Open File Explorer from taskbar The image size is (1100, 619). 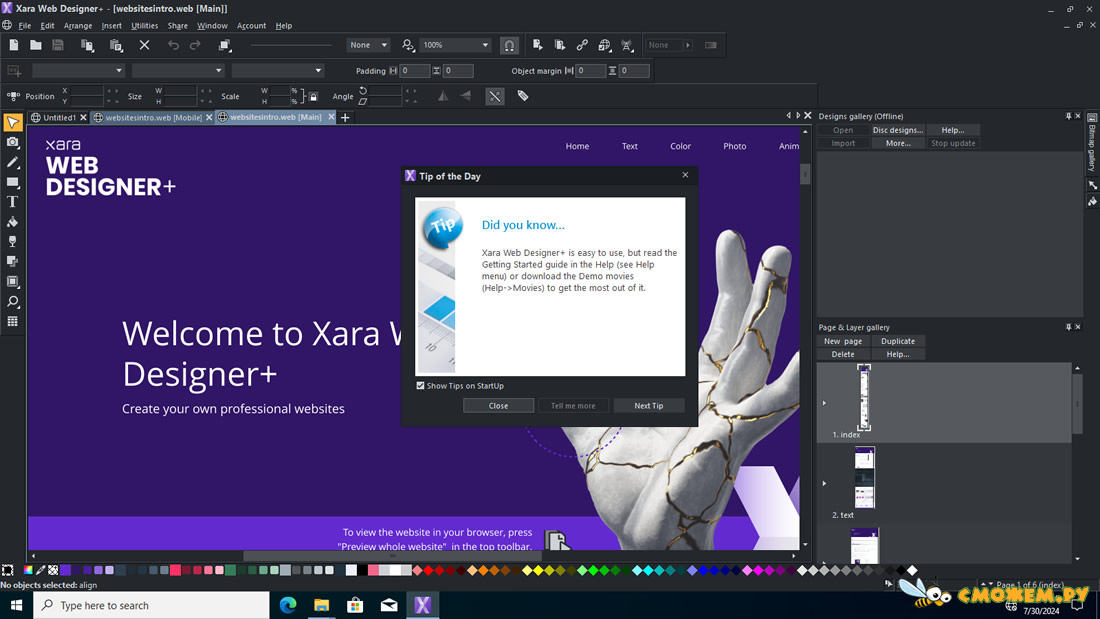[x=321, y=605]
